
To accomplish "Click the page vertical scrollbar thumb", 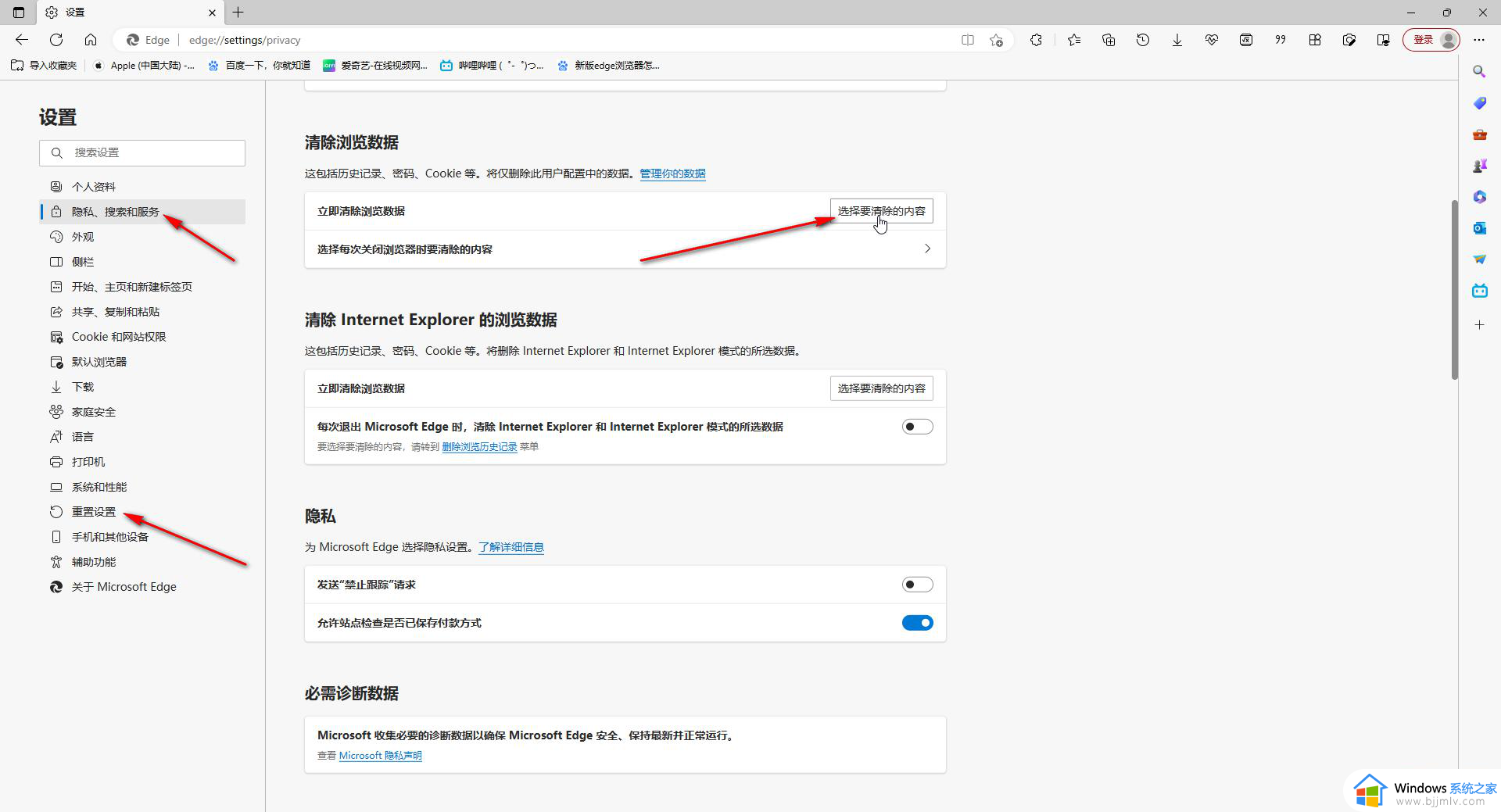I will click(1455, 289).
